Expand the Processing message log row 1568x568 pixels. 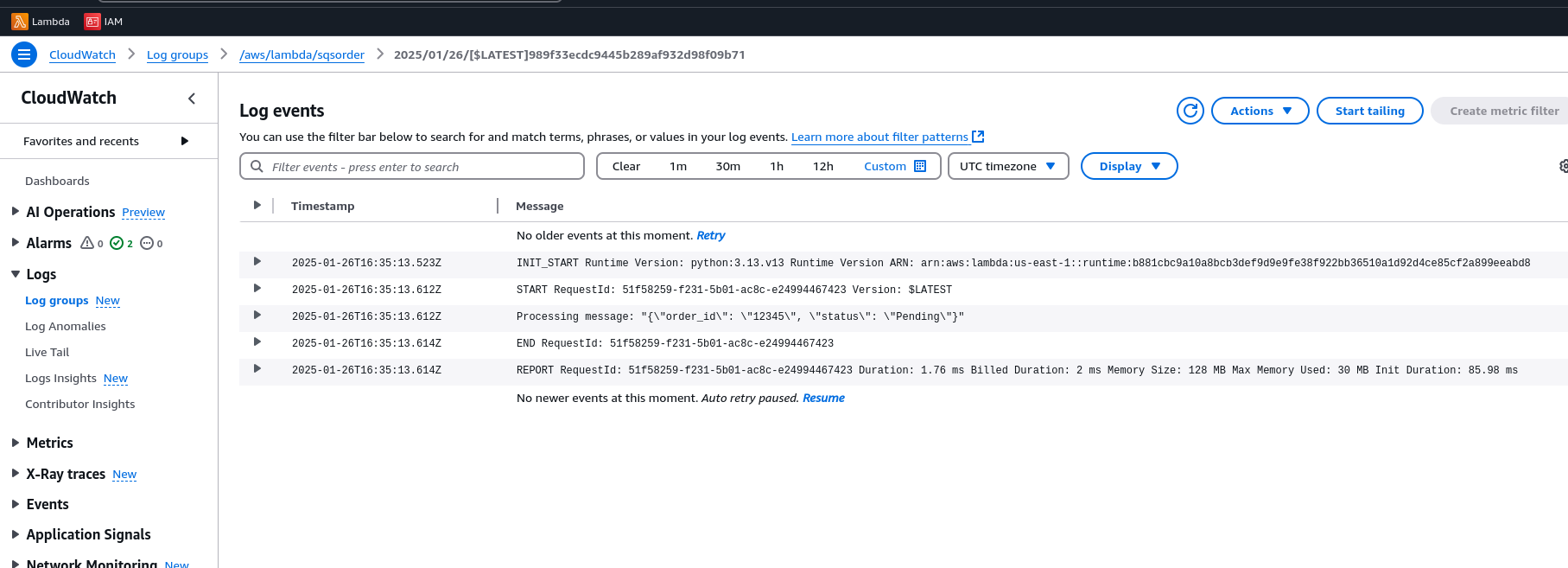(x=257, y=315)
